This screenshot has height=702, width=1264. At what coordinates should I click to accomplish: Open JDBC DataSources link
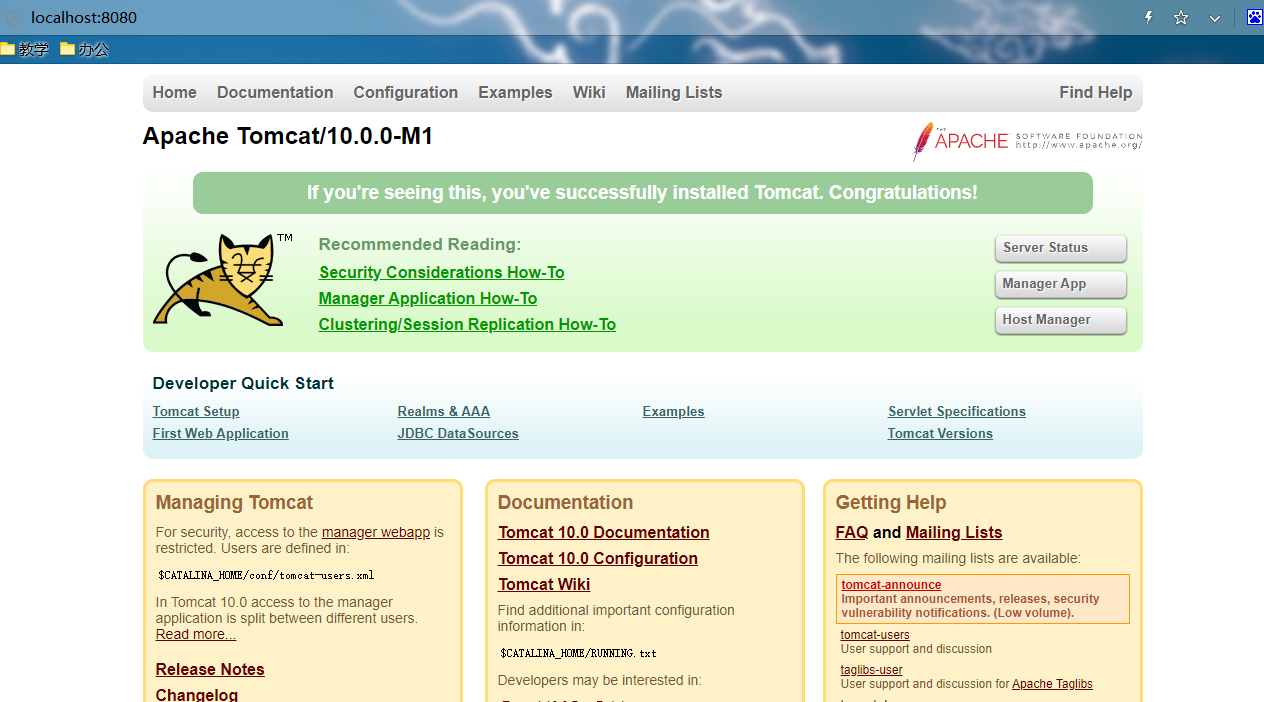tap(458, 433)
